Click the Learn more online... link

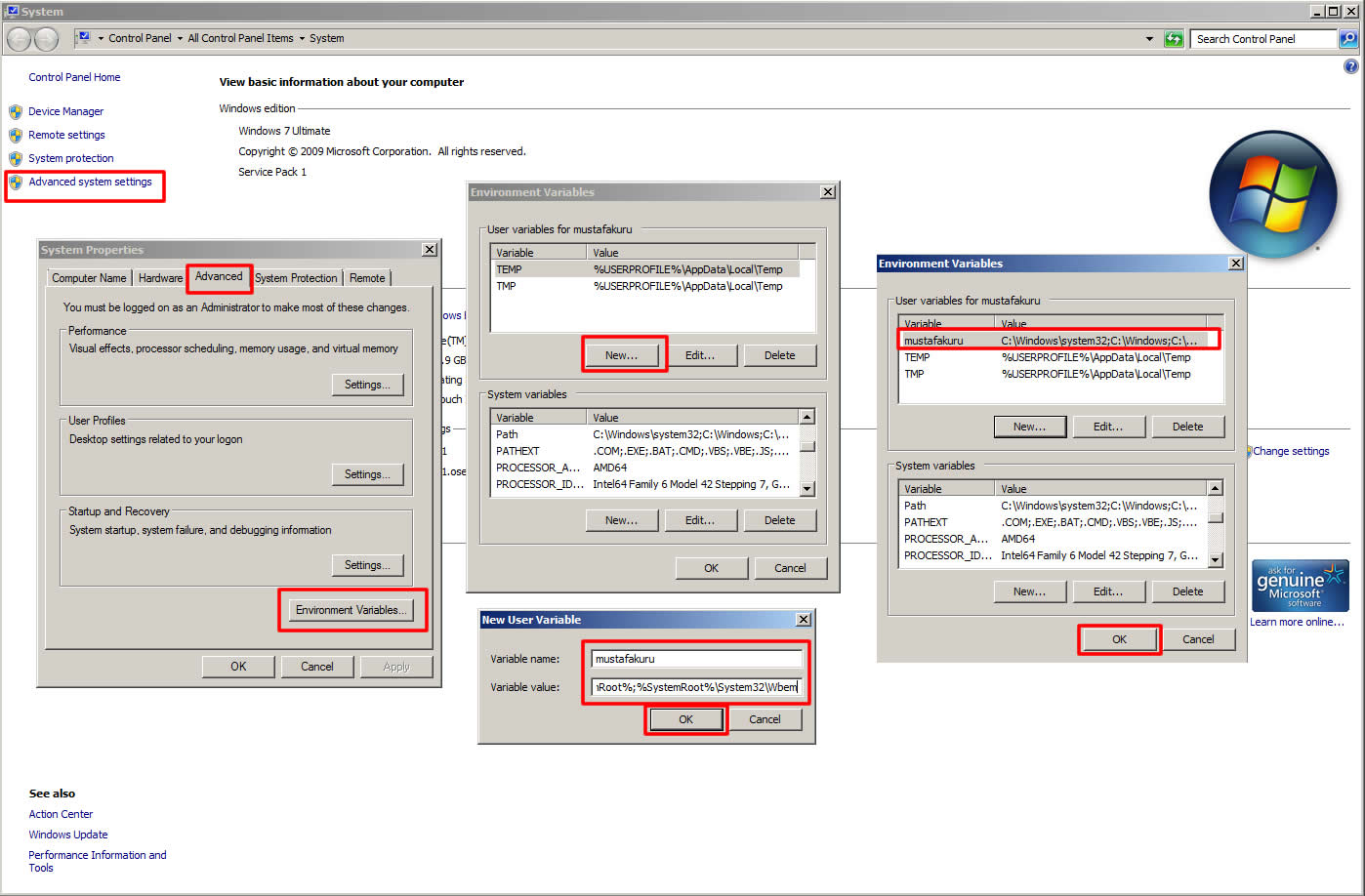pyautogui.click(x=1297, y=622)
